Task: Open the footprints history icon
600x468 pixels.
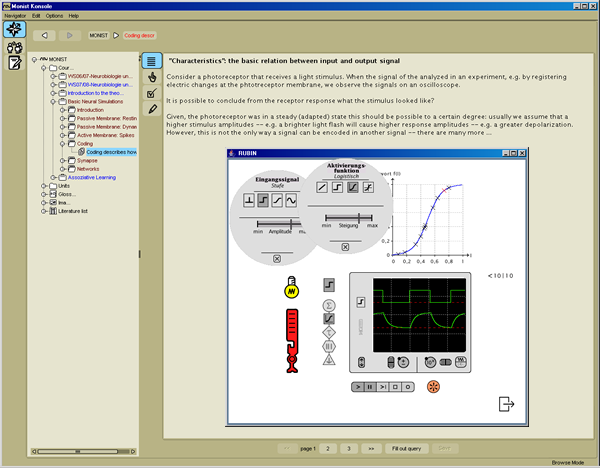Action: click(x=14, y=47)
